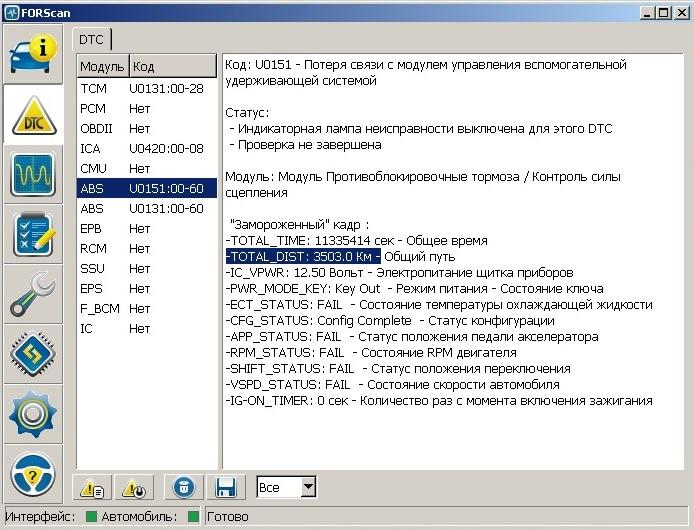Viewport: 694px width, 530px height.
Task: Open the vehicle information section icon
Action: point(33,55)
